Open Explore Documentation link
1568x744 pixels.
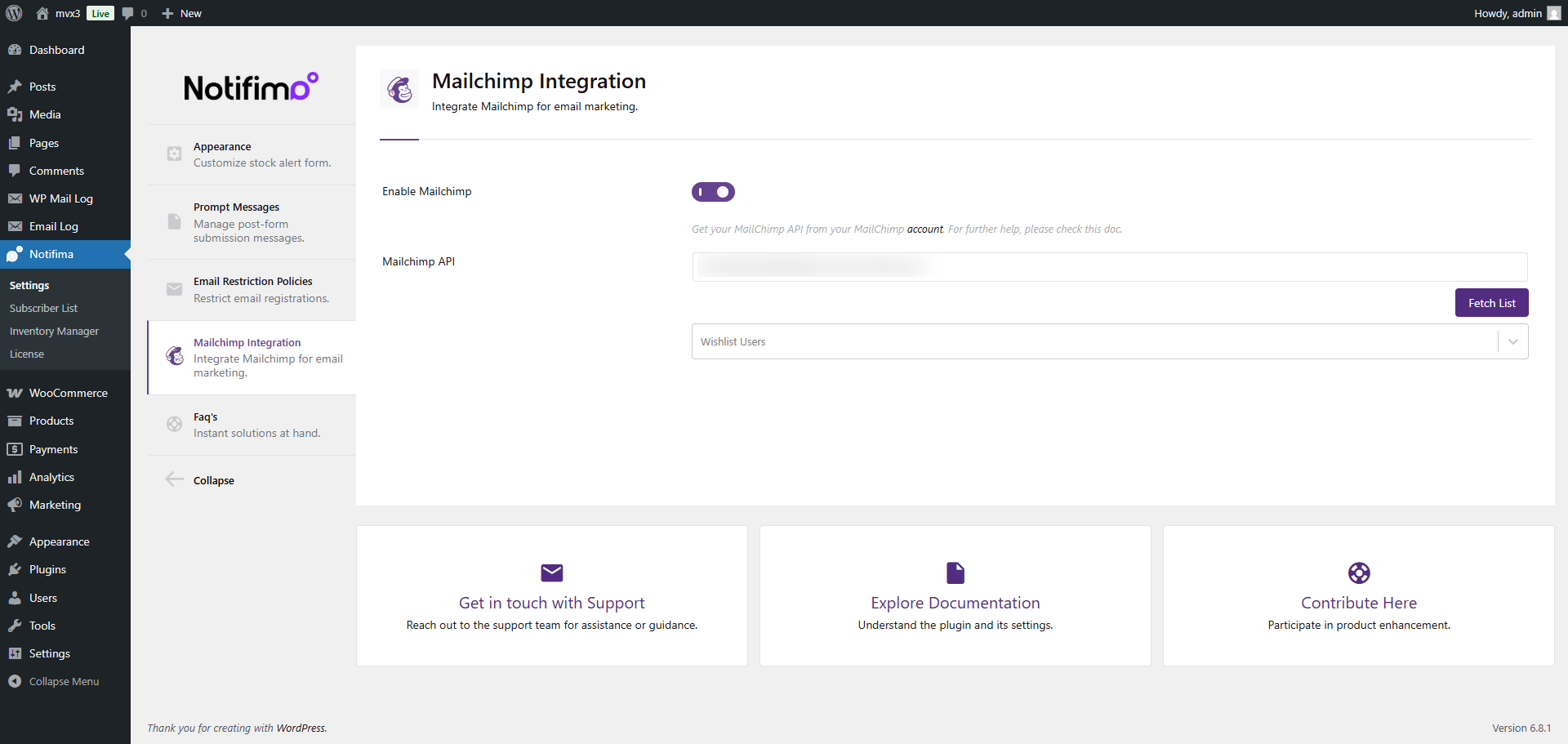coord(955,603)
